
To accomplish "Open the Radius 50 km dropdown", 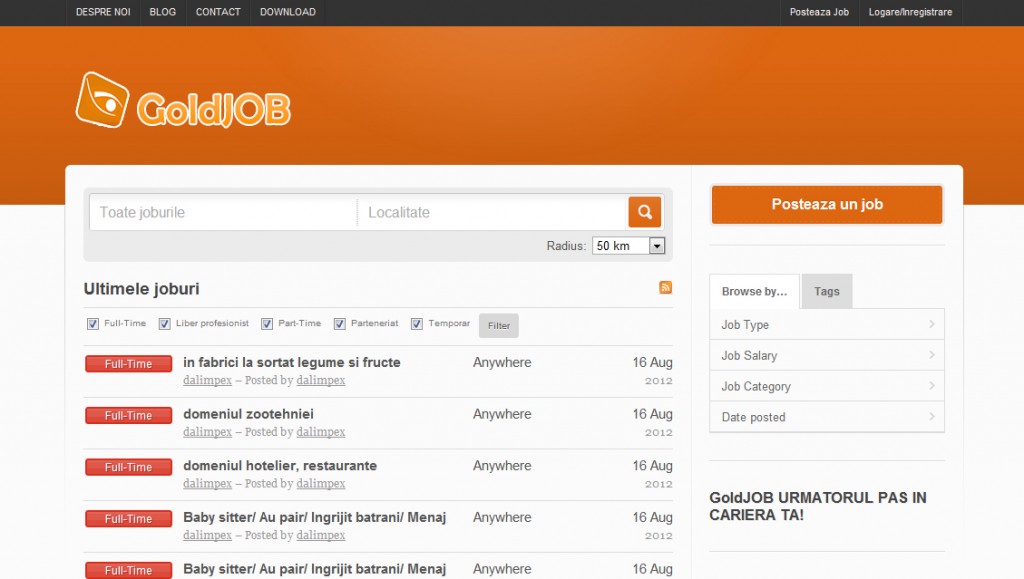I will [x=628, y=246].
